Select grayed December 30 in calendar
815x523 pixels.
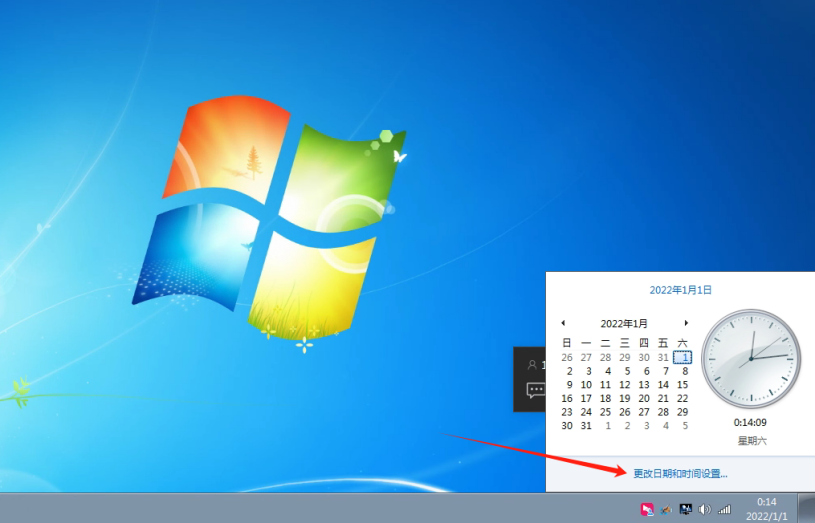coord(644,358)
